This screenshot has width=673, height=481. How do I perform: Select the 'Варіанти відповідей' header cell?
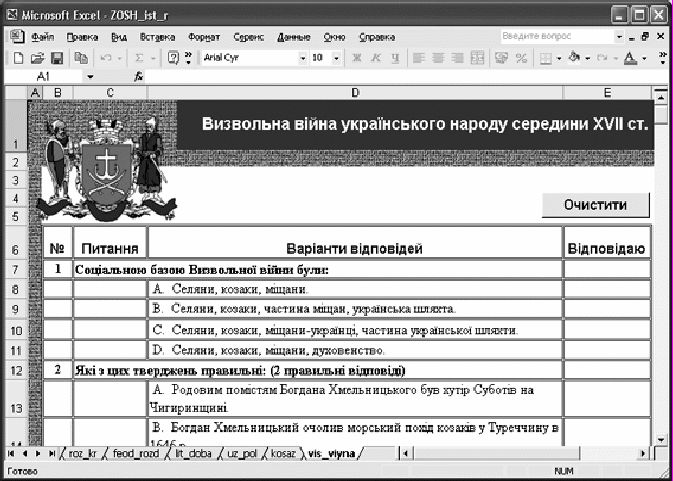355,242
